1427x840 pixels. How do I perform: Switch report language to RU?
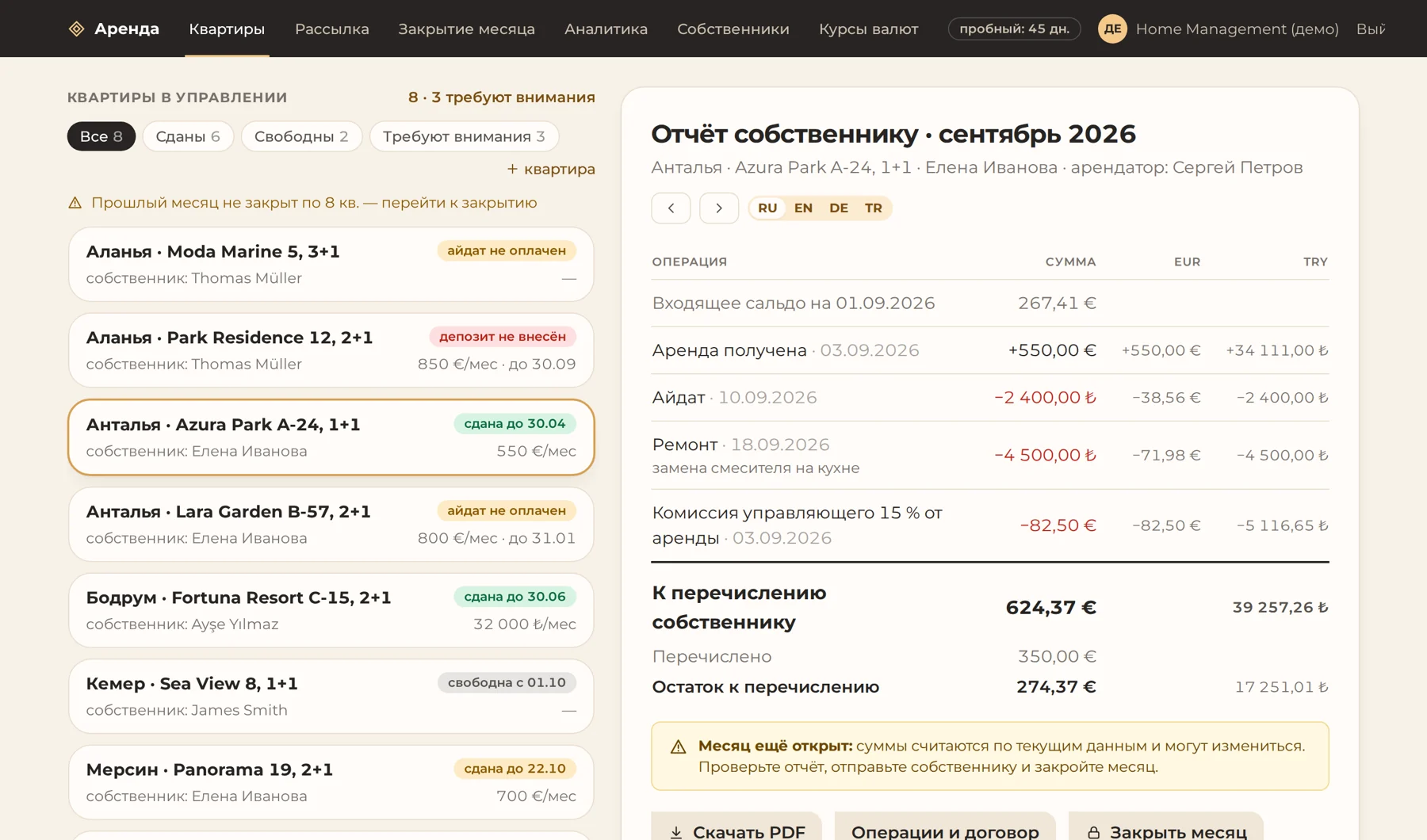tap(767, 208)
